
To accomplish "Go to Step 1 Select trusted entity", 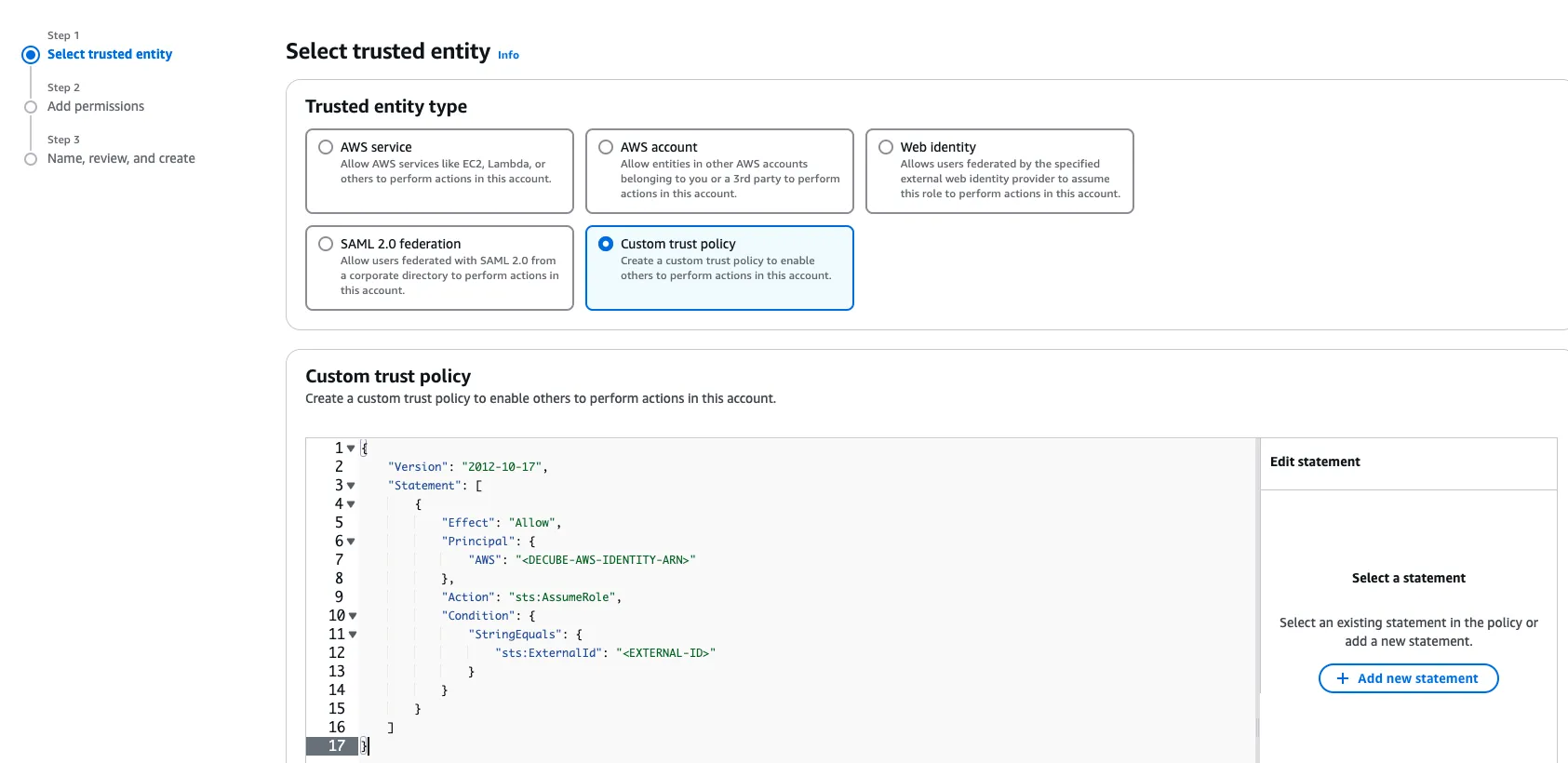I will [x=110, y=54].
